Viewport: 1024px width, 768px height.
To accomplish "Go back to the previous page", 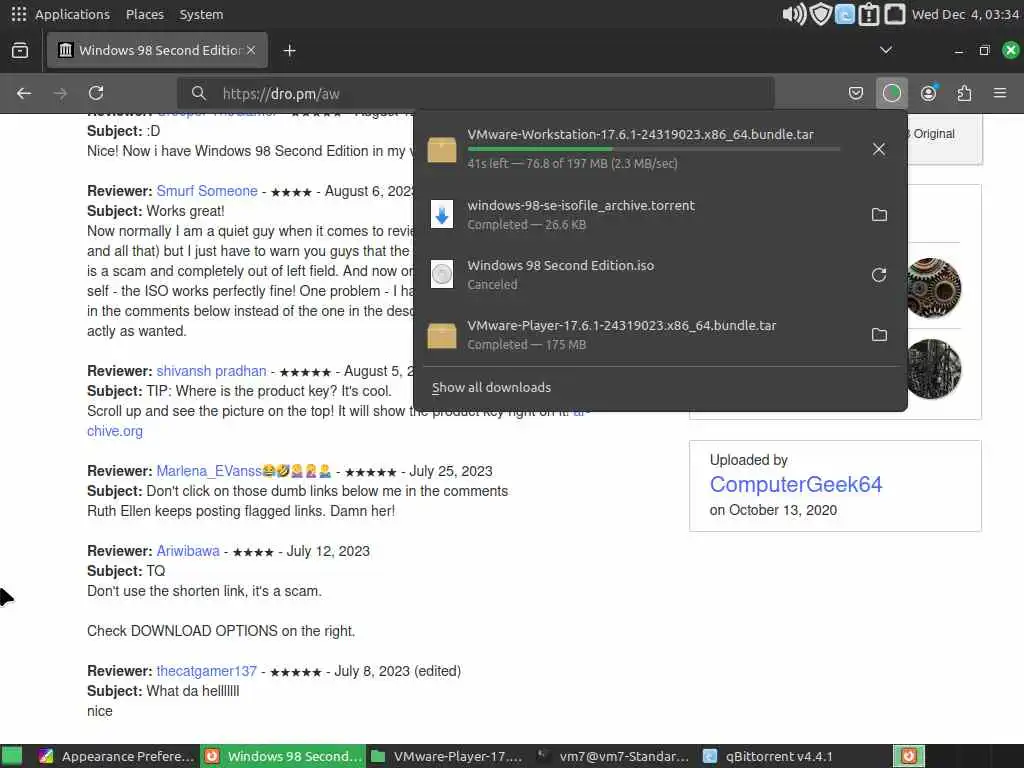I will (24, 93).
